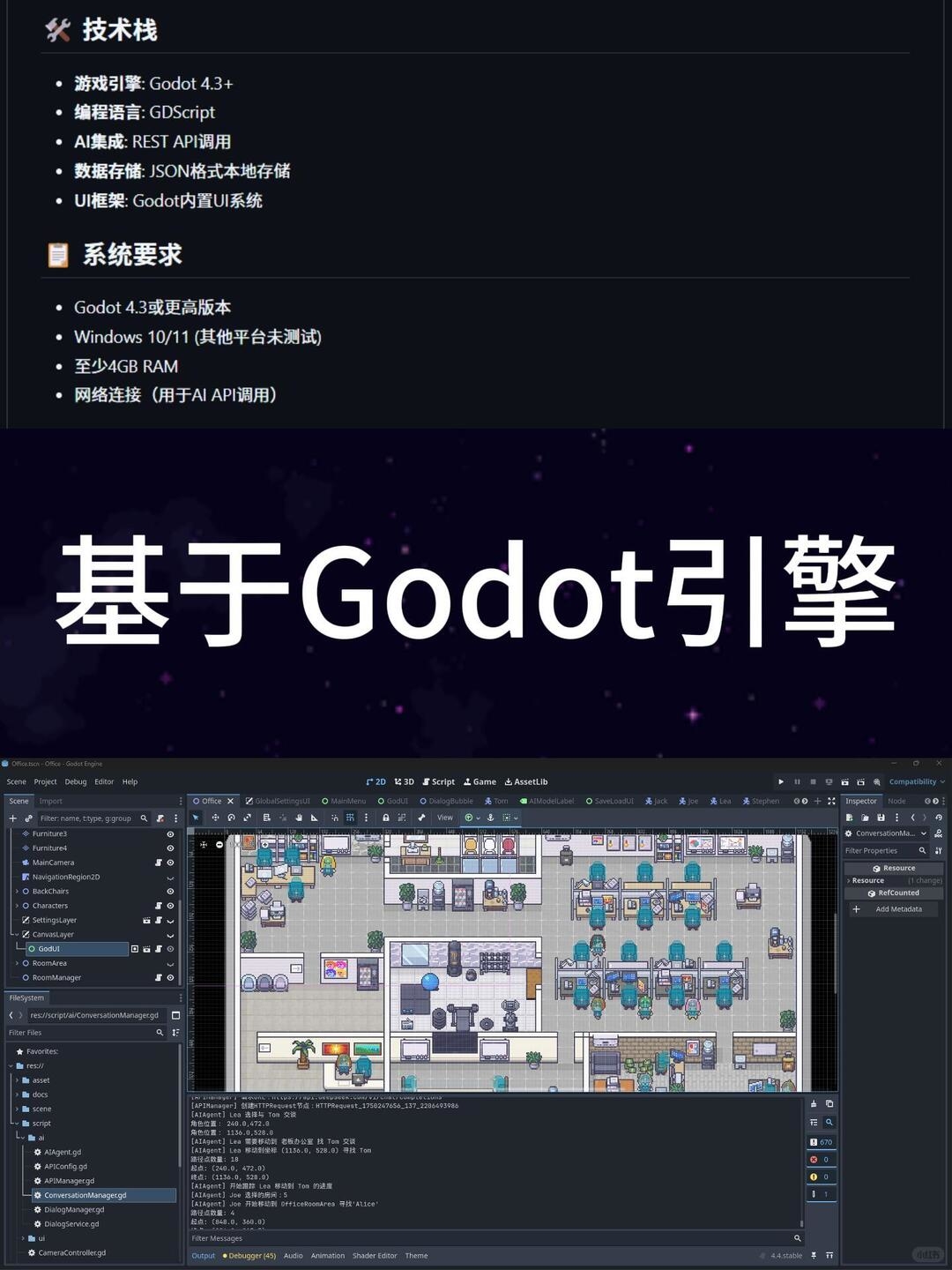952x1270 pixels.
Task: Collapse the CanvasLayer node
Action: 17,934
